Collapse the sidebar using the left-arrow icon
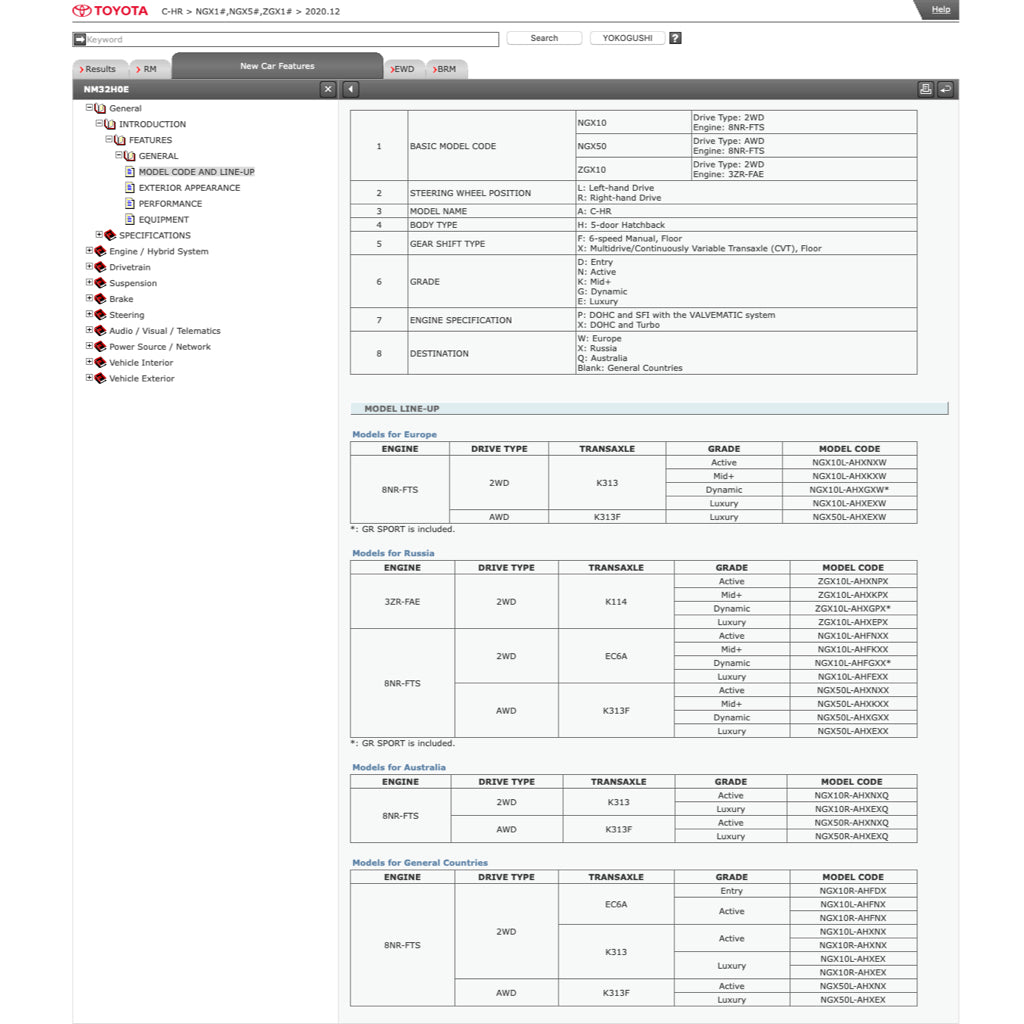Screen dimensions: 1024x1024 (x=350, y=89)
